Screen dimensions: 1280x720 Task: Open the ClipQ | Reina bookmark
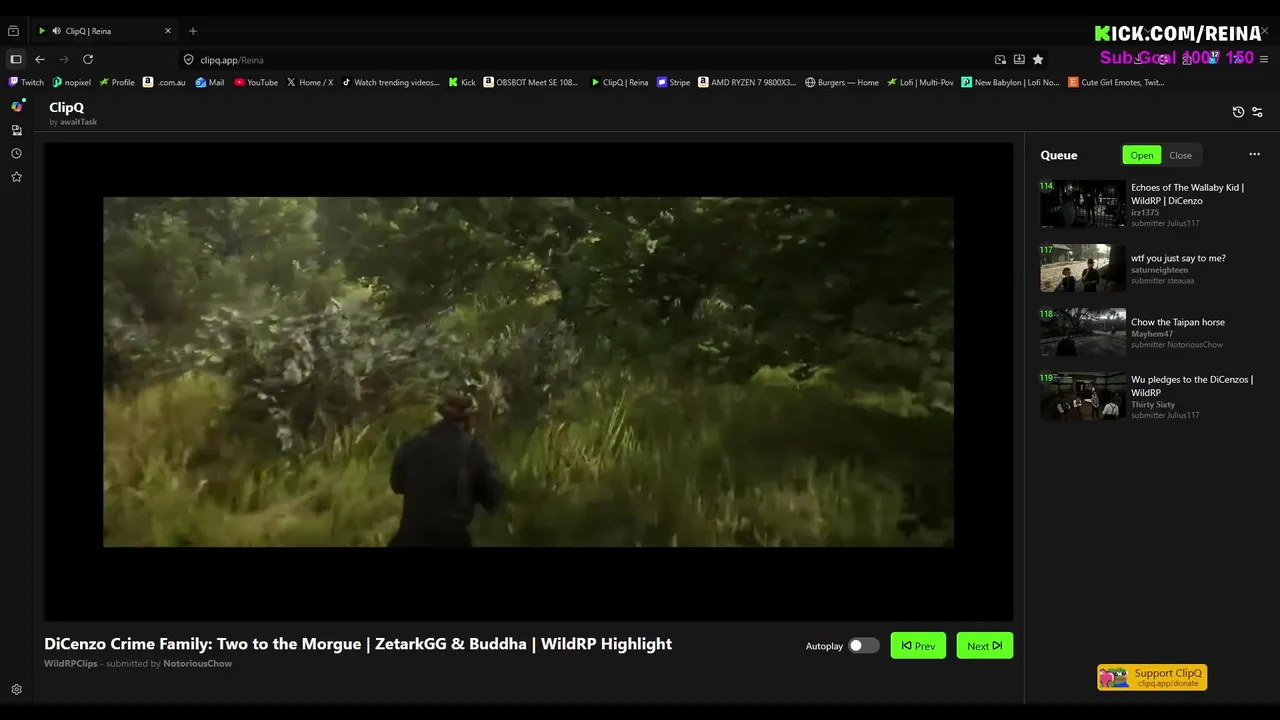(619, 82)
